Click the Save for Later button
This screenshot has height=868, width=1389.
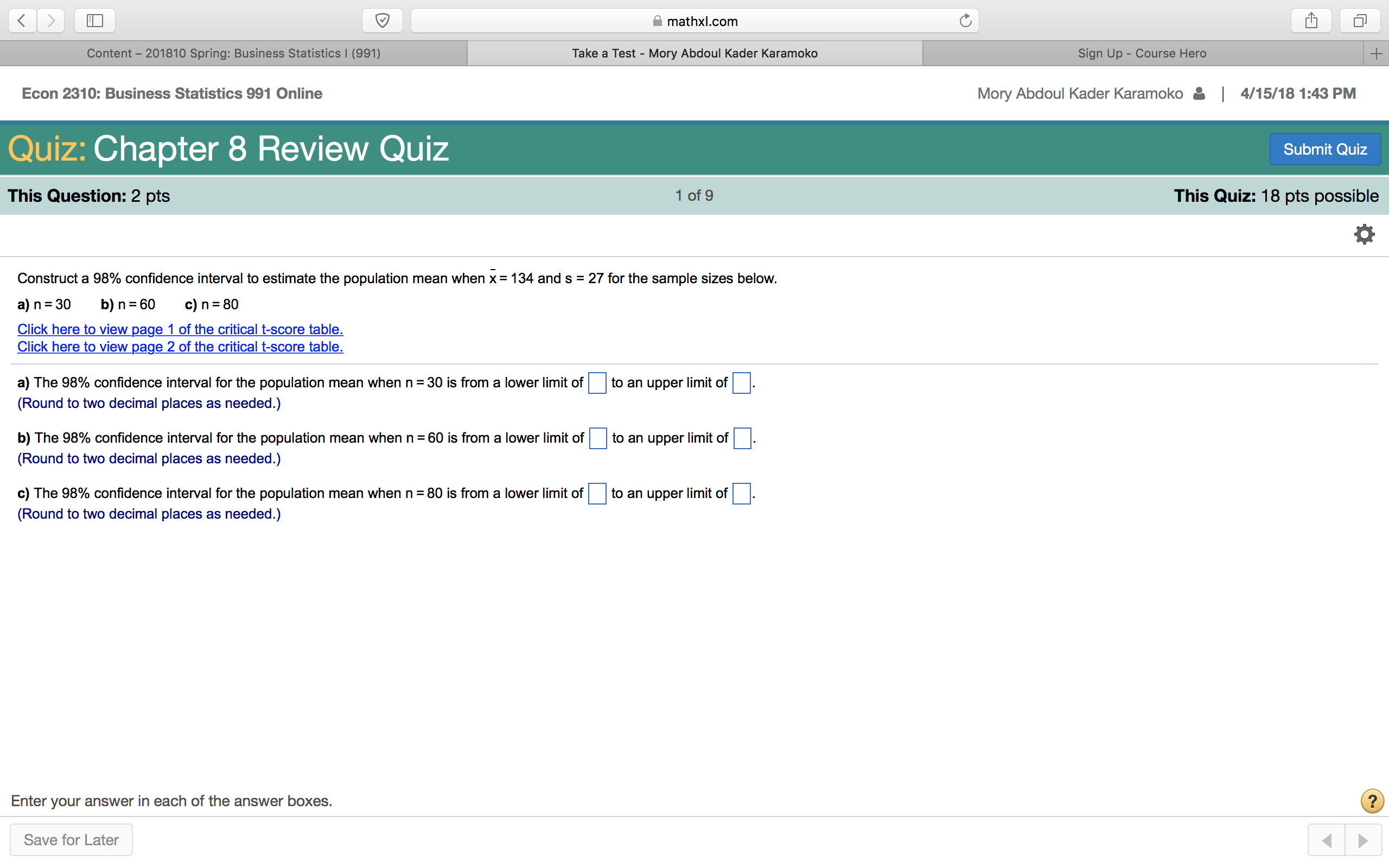click(x=71, y=840)
